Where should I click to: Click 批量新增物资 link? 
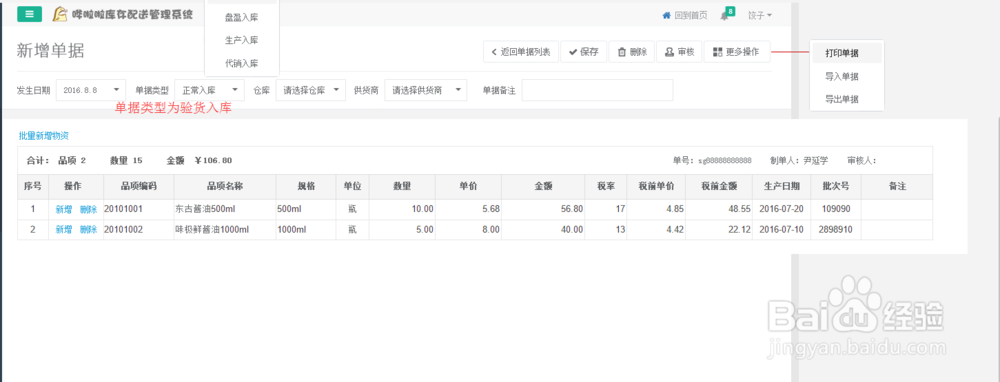[43, 136]
